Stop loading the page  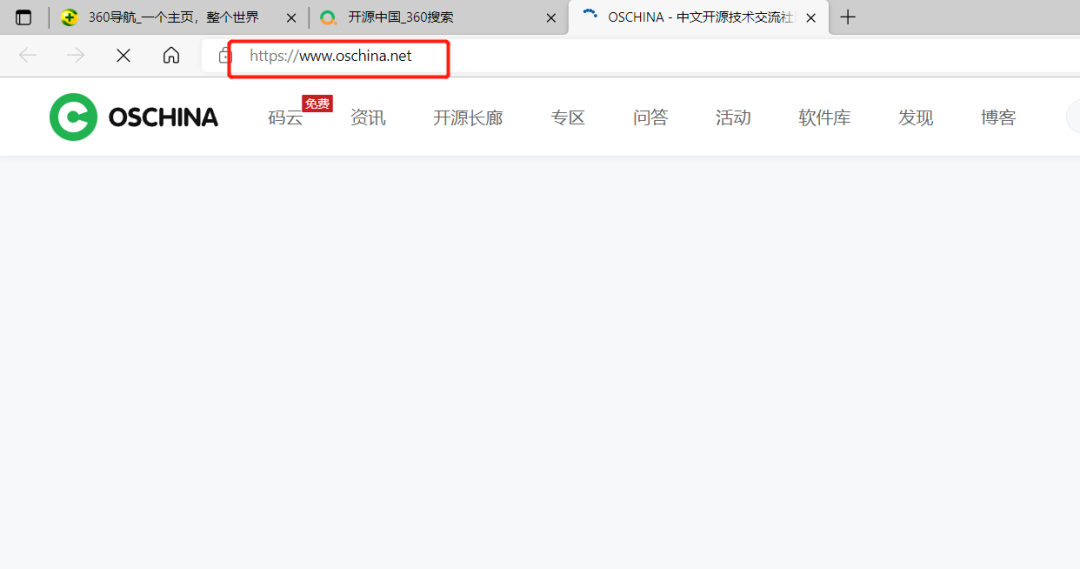tap(123, 55)
